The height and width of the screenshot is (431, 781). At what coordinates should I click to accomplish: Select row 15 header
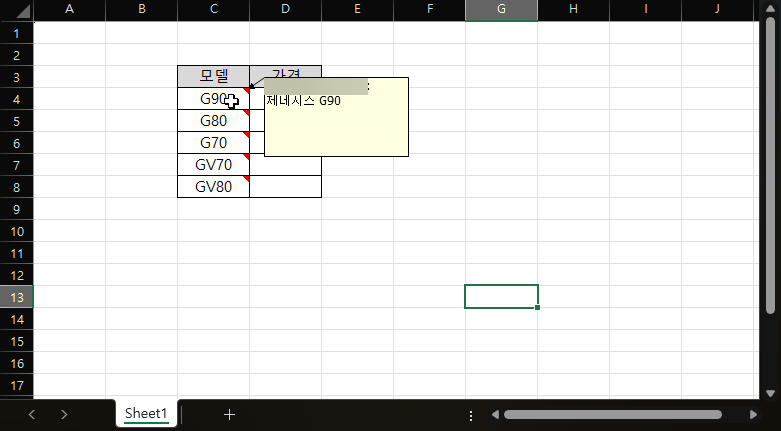coord(16,341)
